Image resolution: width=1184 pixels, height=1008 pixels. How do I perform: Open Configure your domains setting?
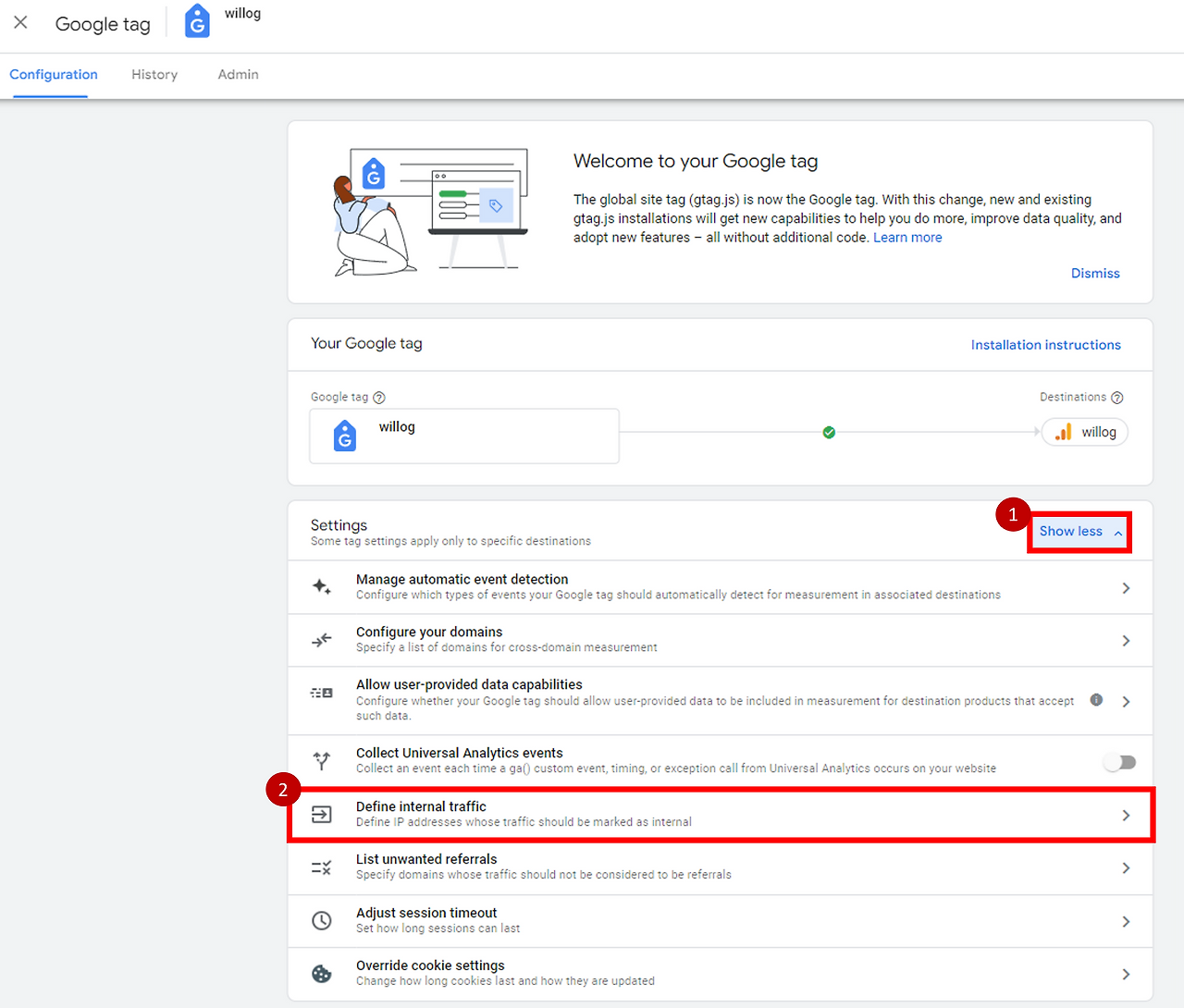point(720,640)
